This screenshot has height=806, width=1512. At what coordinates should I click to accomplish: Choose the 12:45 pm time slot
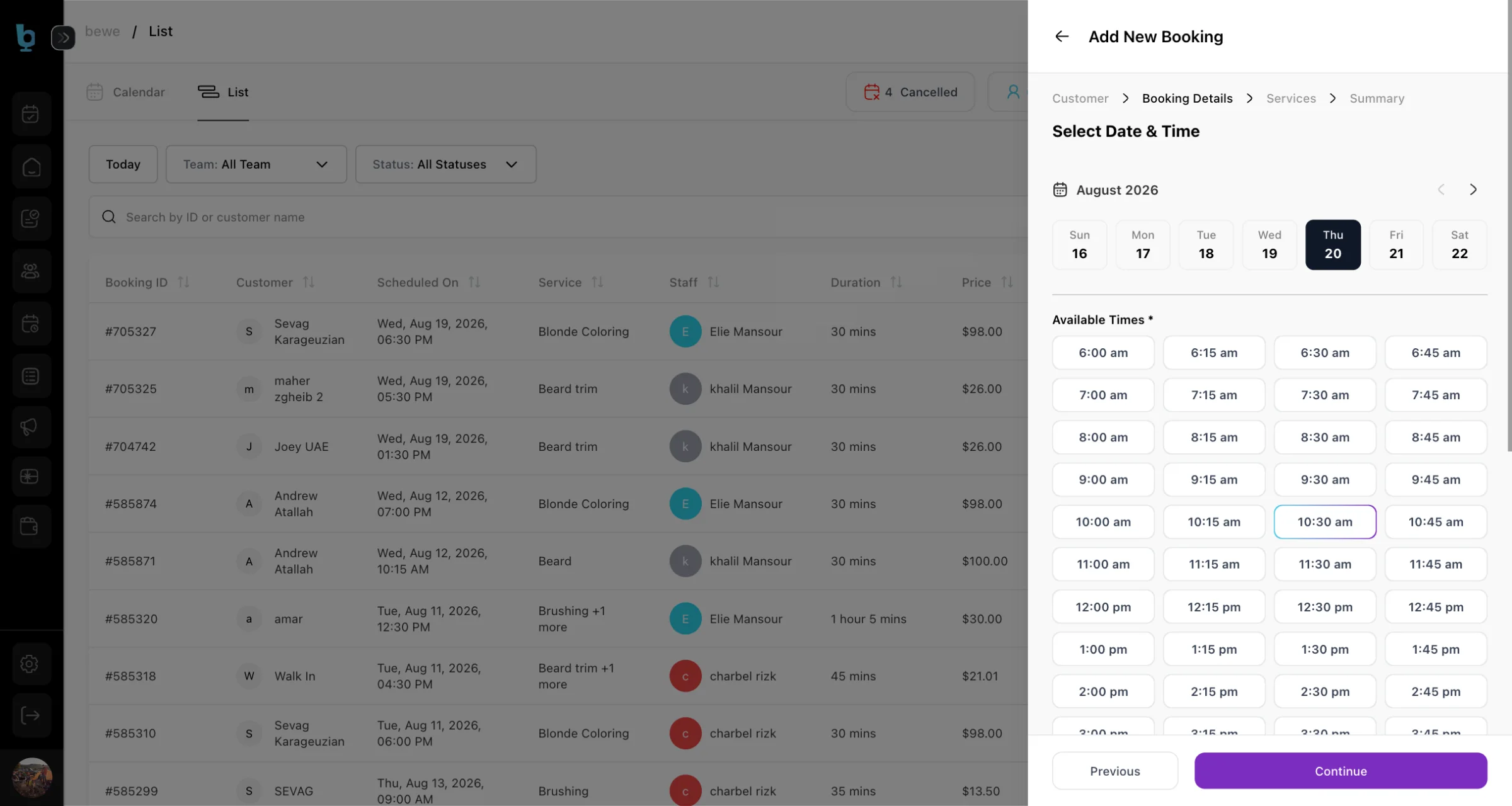point(1436,606)
